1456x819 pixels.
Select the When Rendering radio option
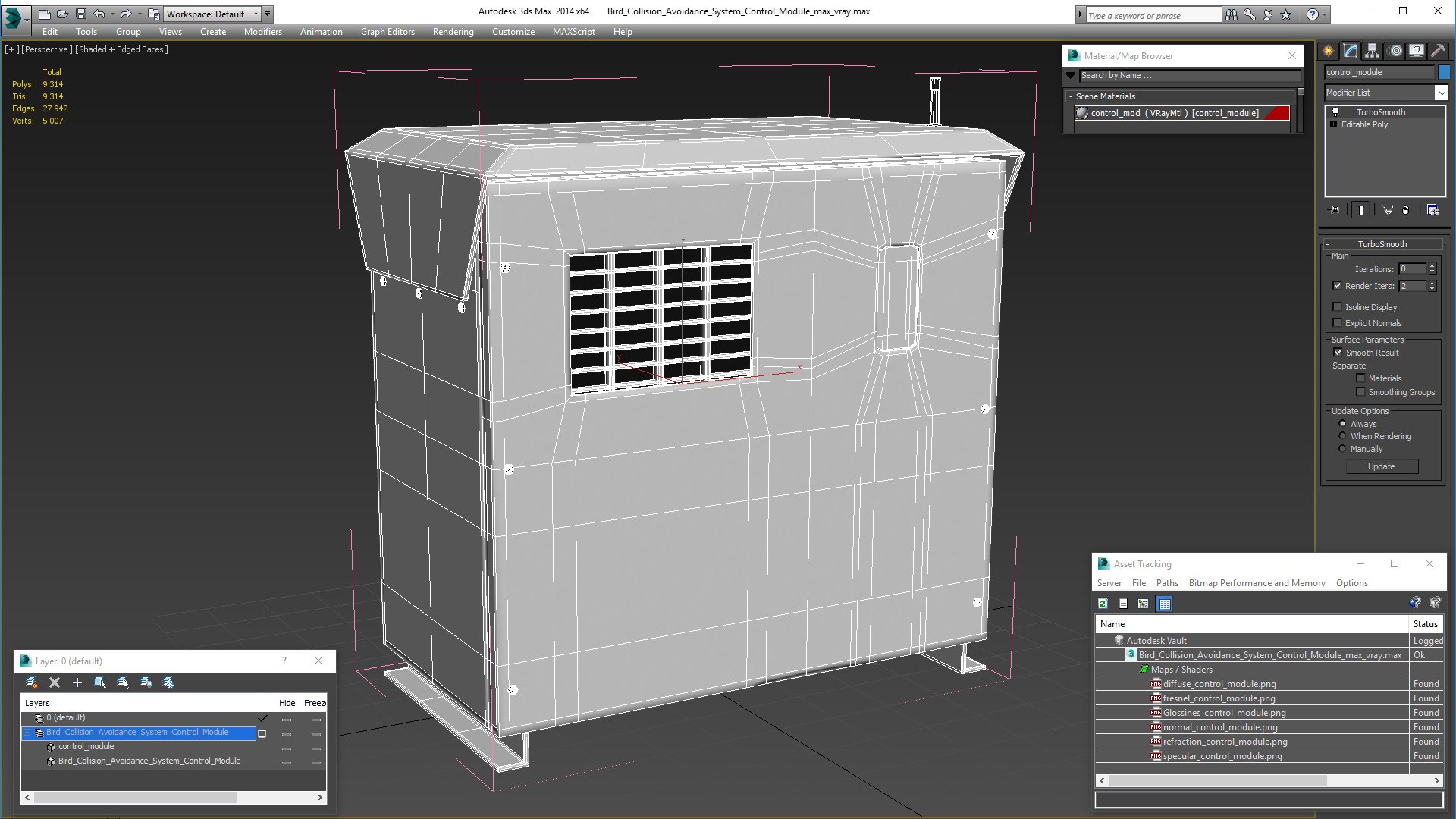click(1342, 436)
